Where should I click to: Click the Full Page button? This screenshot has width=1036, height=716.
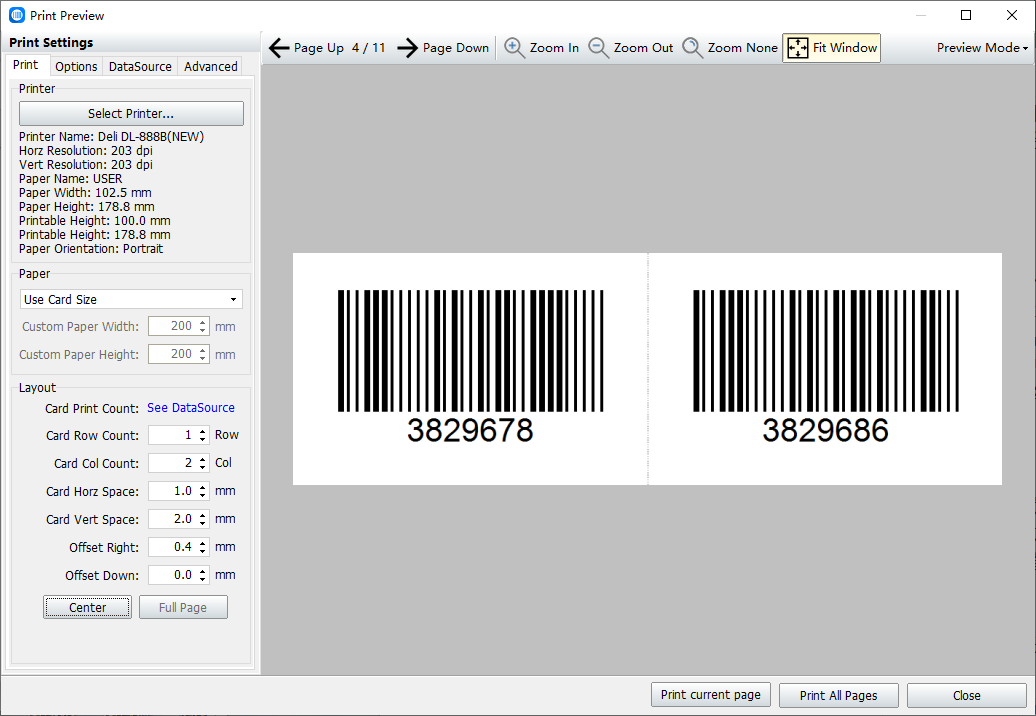(x=183, y=607)
